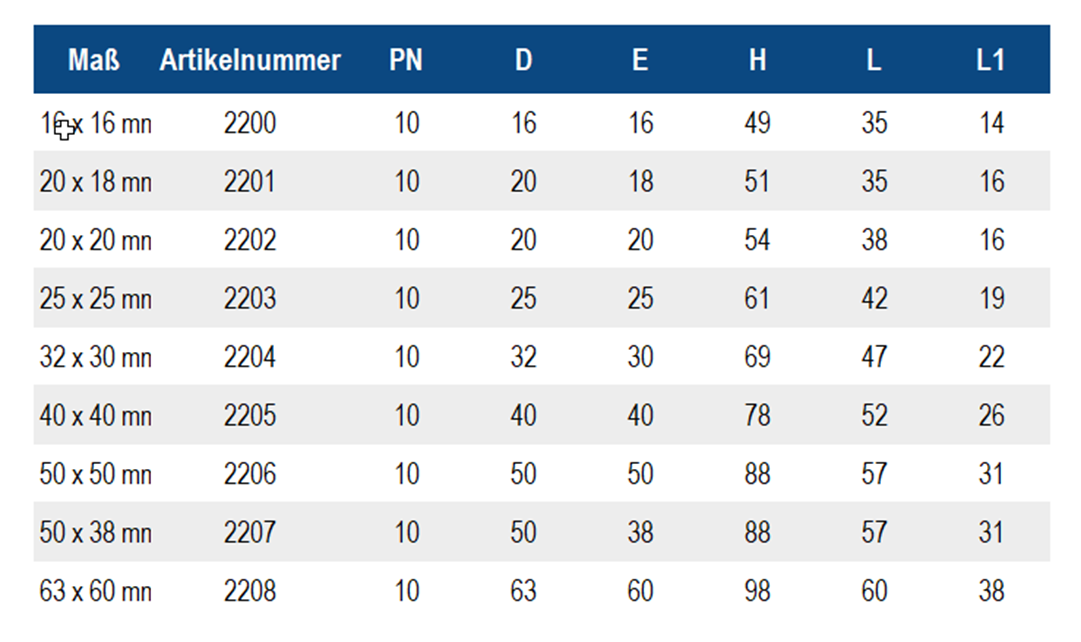This screenshot has width=1081, height=642.
Task: Select the 50 x 50 mm size cell
Action: tap(96, 474)
